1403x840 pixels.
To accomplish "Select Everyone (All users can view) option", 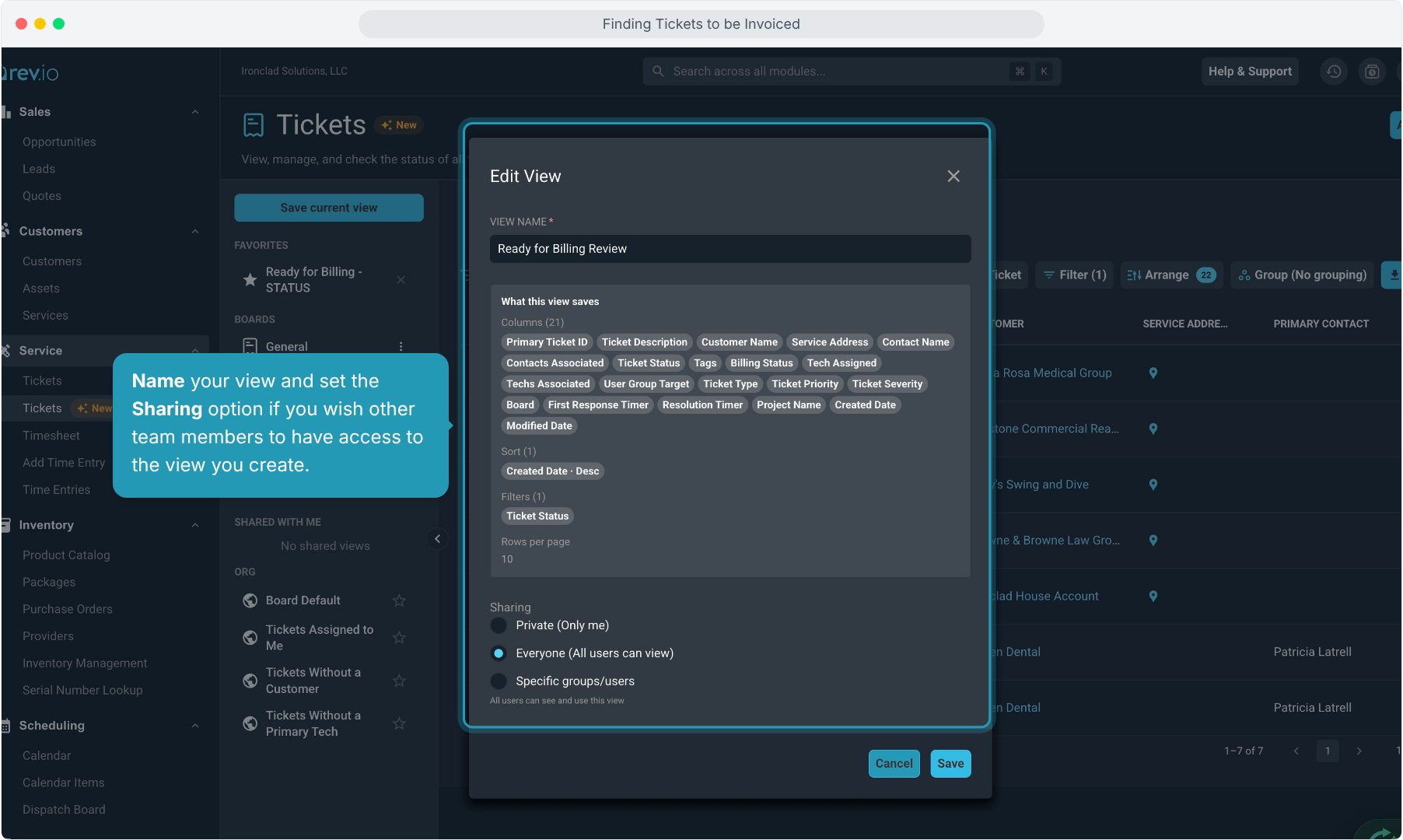I will [499, 653].
